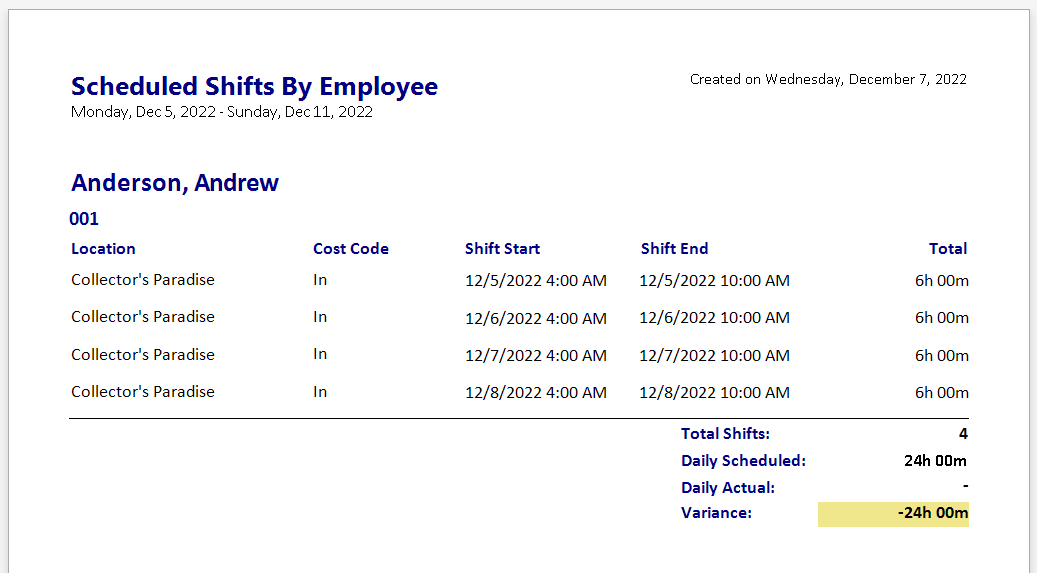This screenshot has width=1037, height=573.
Task: Click the Daily Actual dash value
Action: (966, 486)
